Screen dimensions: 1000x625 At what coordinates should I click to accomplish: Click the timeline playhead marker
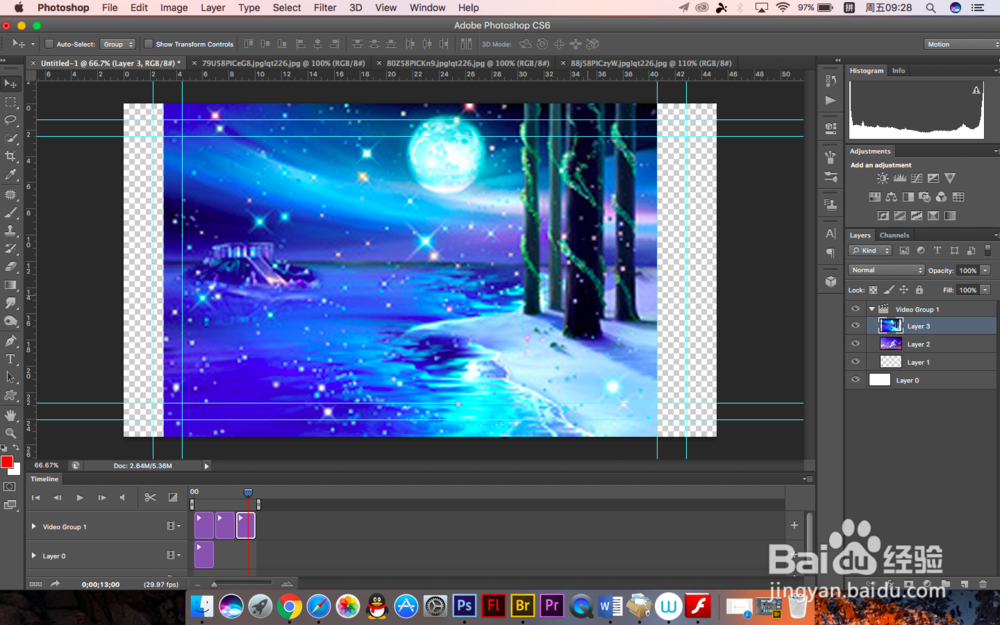click(248, 492)
